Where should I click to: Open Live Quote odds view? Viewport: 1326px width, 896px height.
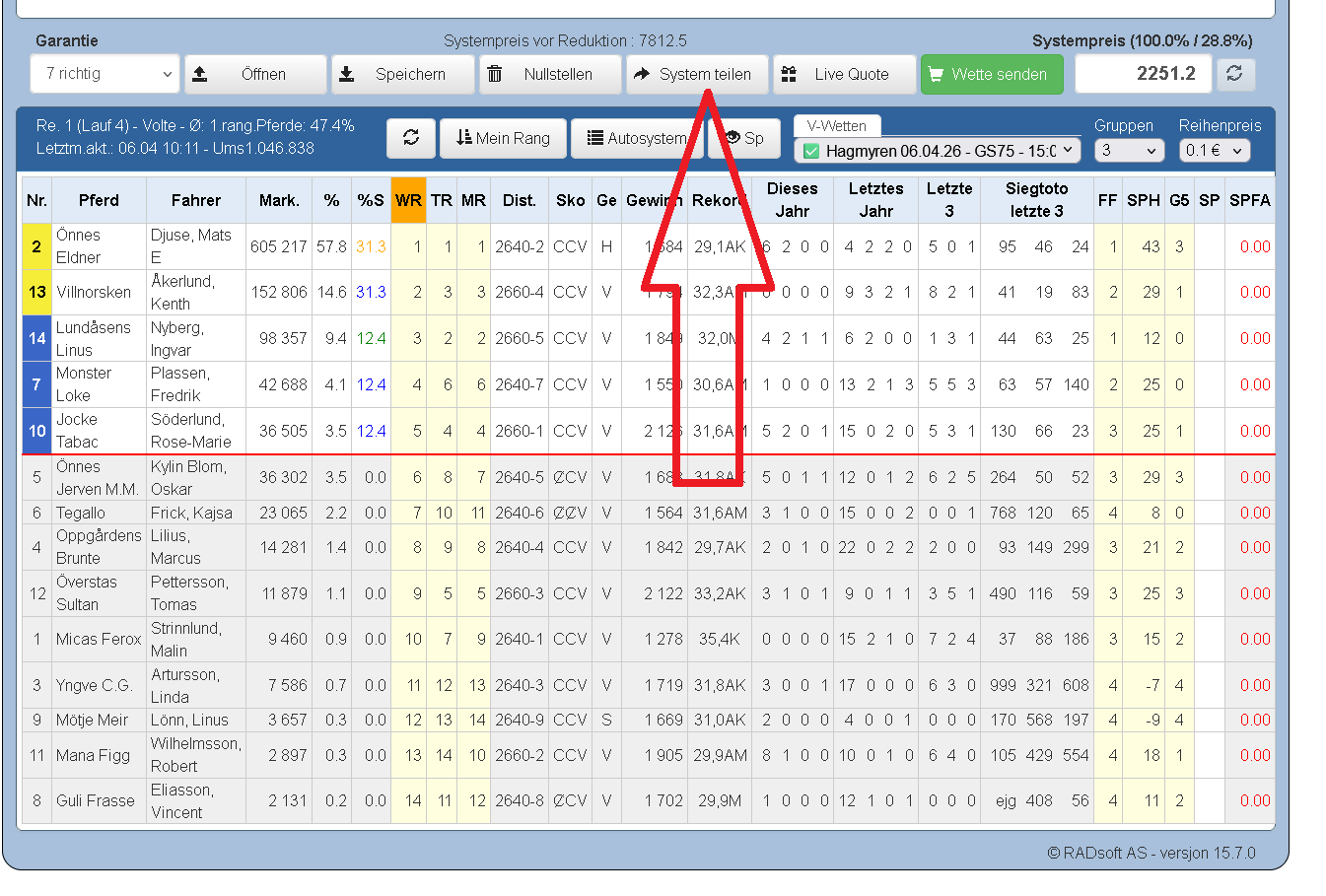tap(844, 74)
